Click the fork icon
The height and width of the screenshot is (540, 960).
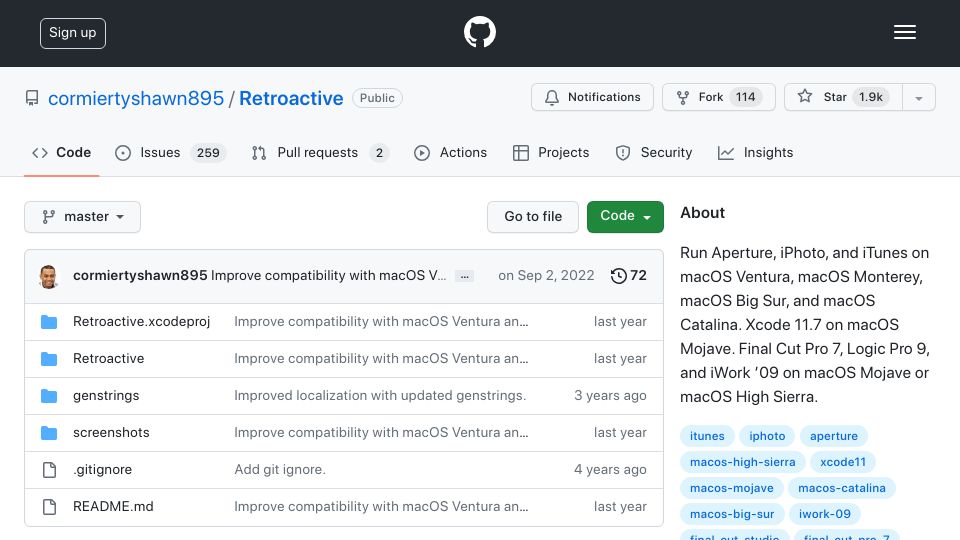(x=683, y=97)
